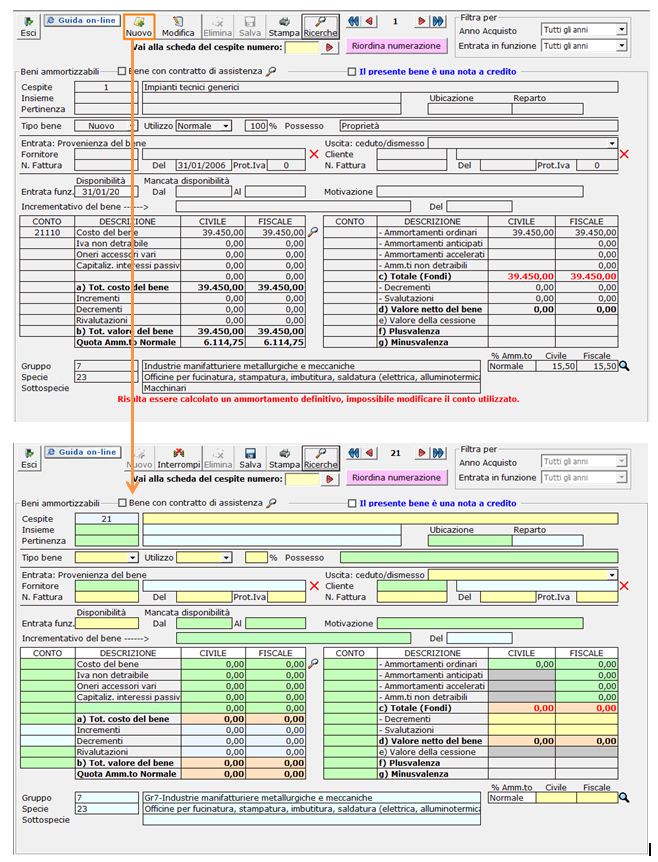Click cespite numero input in cespite 1 window

[x=302, y=48]
